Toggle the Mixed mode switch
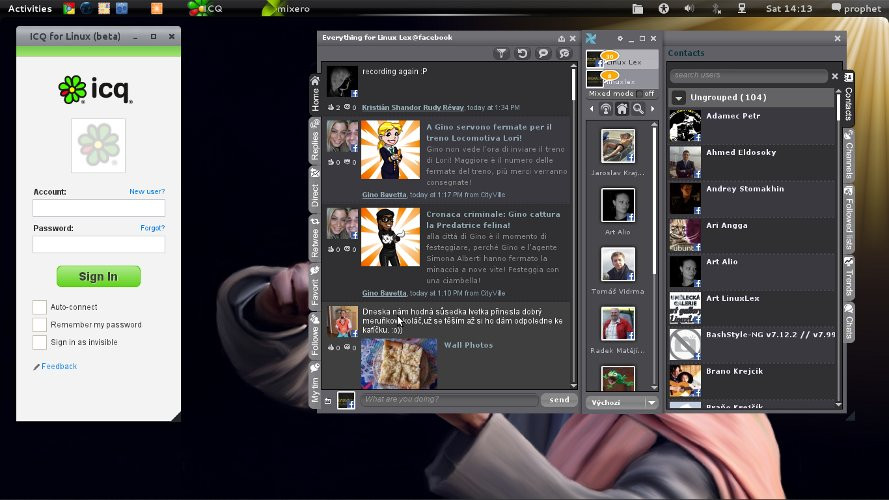 (x=639, y=94)
